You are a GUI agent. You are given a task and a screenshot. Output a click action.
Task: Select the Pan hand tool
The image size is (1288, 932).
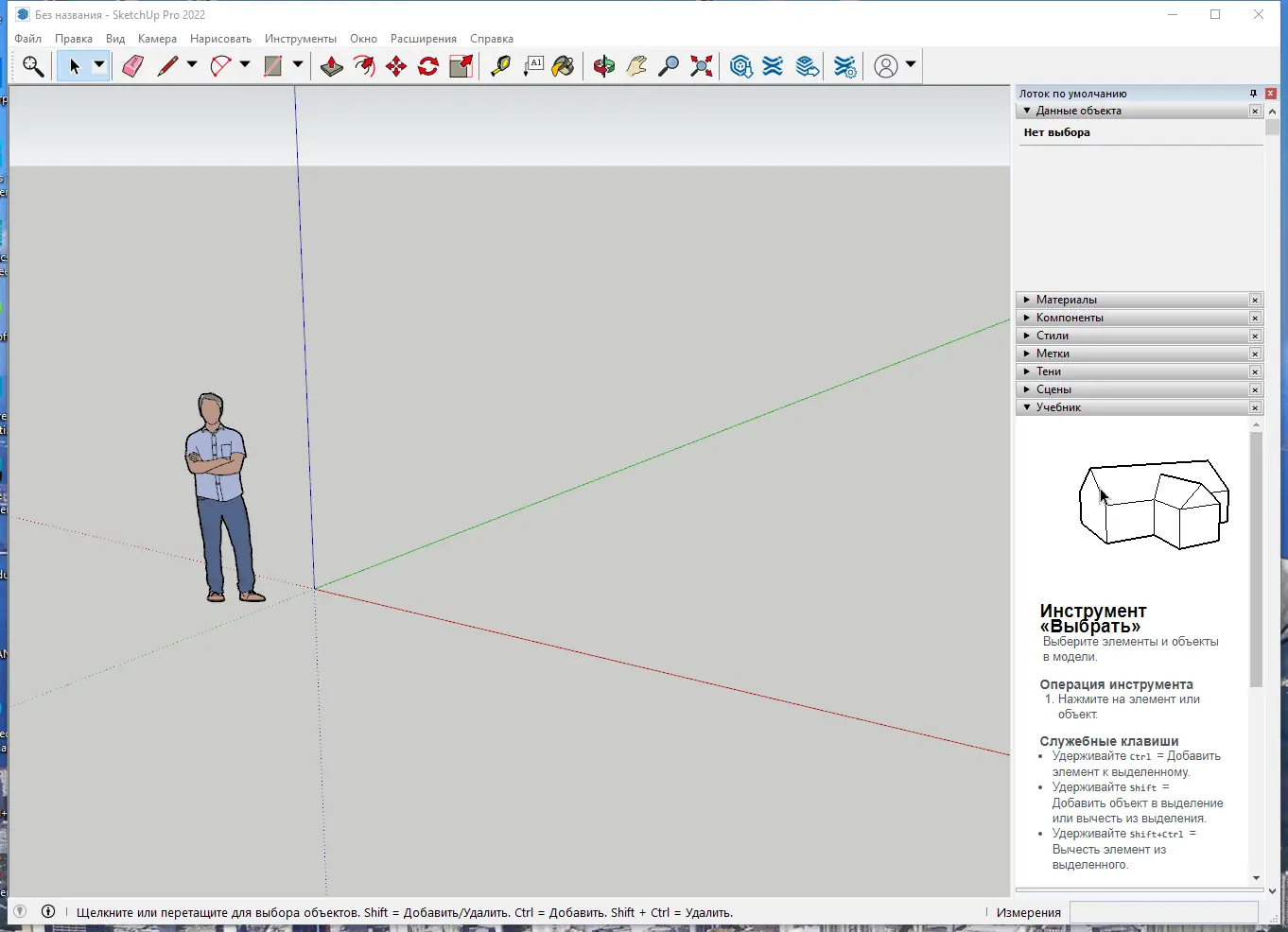[636, 66]
